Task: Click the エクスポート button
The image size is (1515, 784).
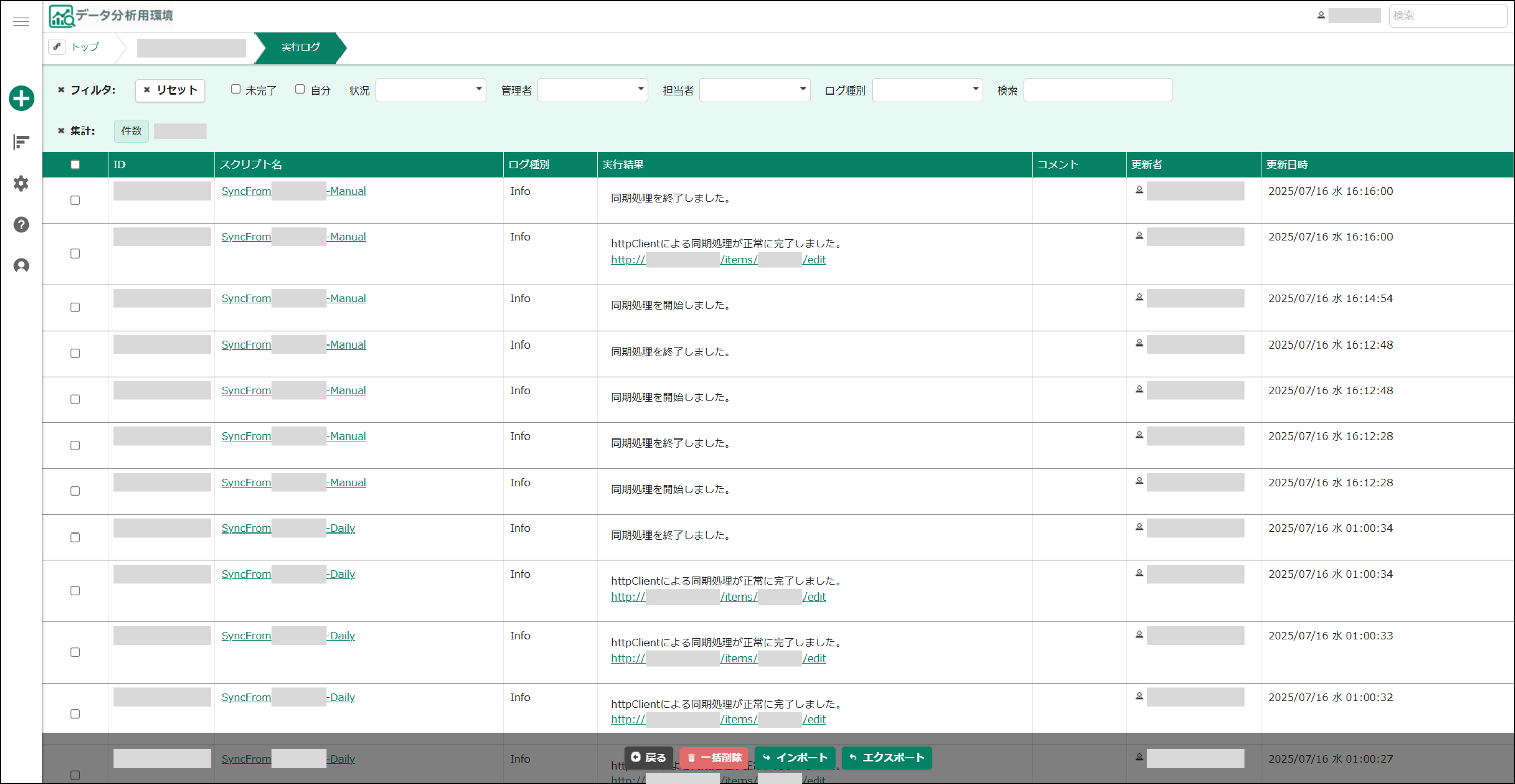Action: (x=886, y=758)
